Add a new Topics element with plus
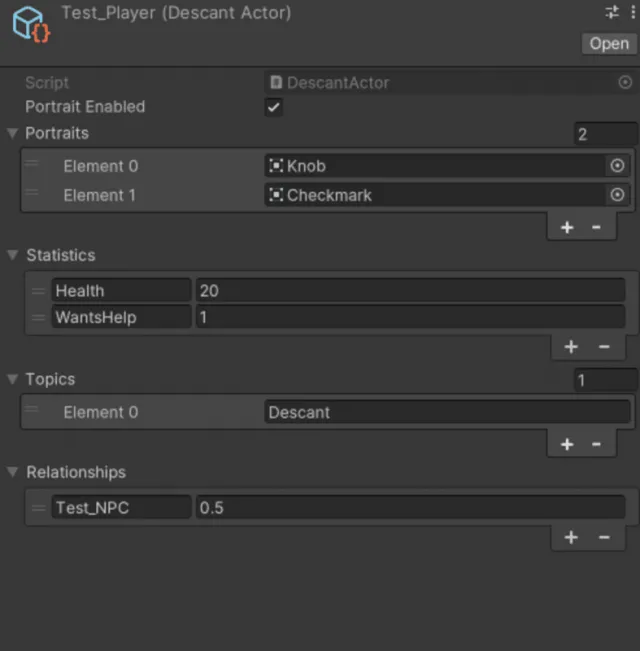The height and width of the screenshot is (651, 640). pyautogui.click(x=567, y=445)
